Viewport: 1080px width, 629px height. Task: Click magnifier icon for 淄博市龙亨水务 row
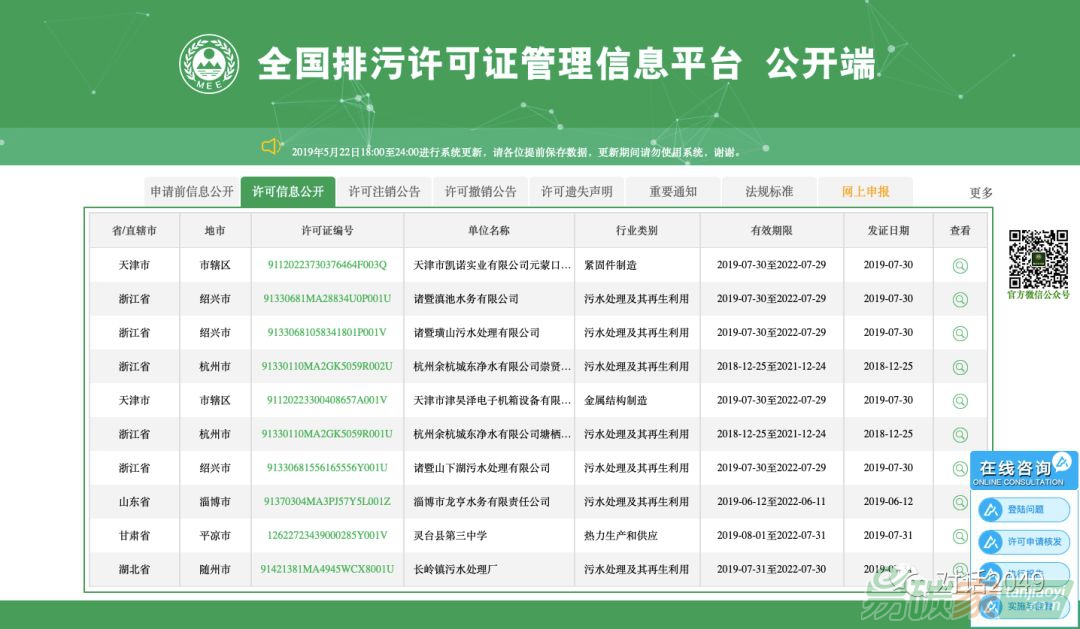pos(960,502)
